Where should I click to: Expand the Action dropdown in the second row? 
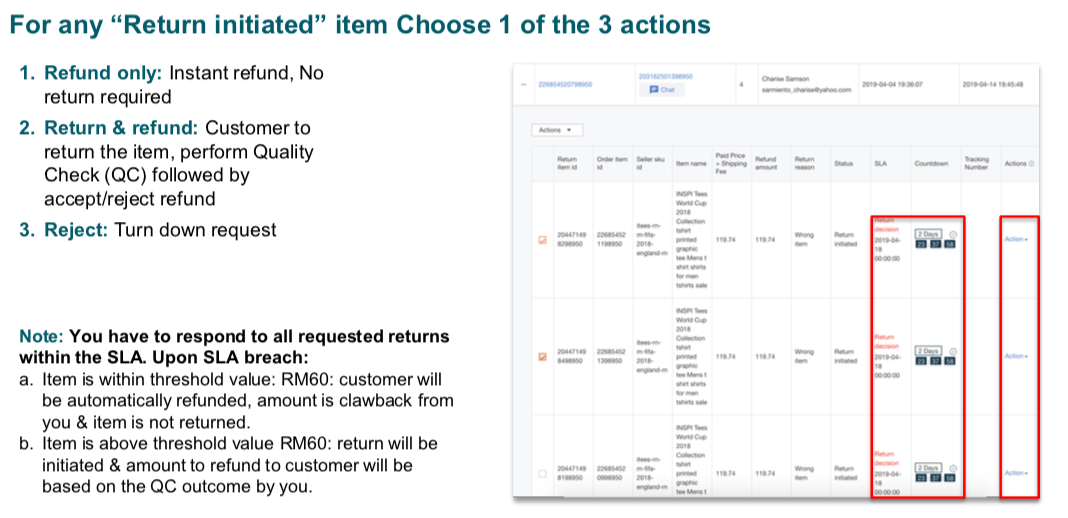[x=1016, y=356]
